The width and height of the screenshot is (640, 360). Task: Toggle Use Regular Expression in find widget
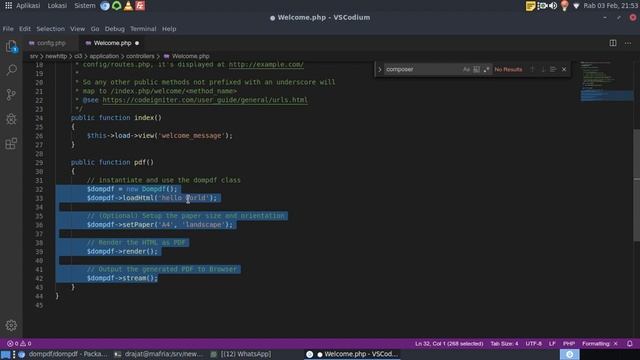(x=486, y=69)
